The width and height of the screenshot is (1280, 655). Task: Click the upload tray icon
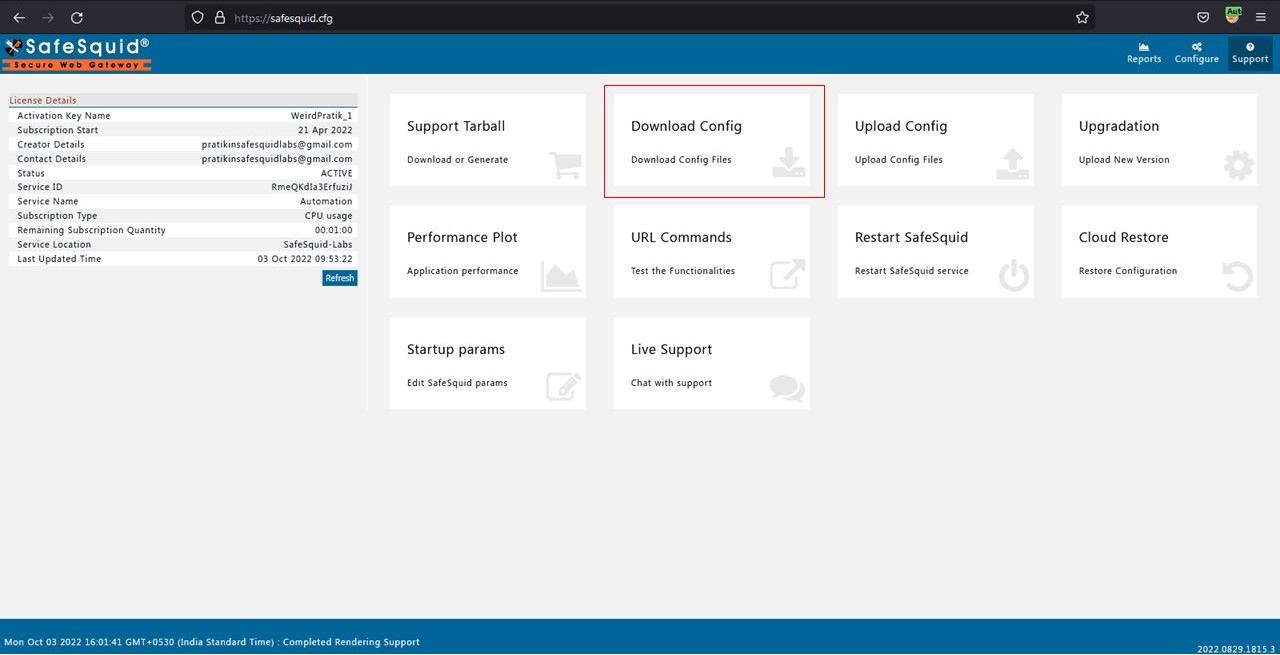[x=1013, y=164]
